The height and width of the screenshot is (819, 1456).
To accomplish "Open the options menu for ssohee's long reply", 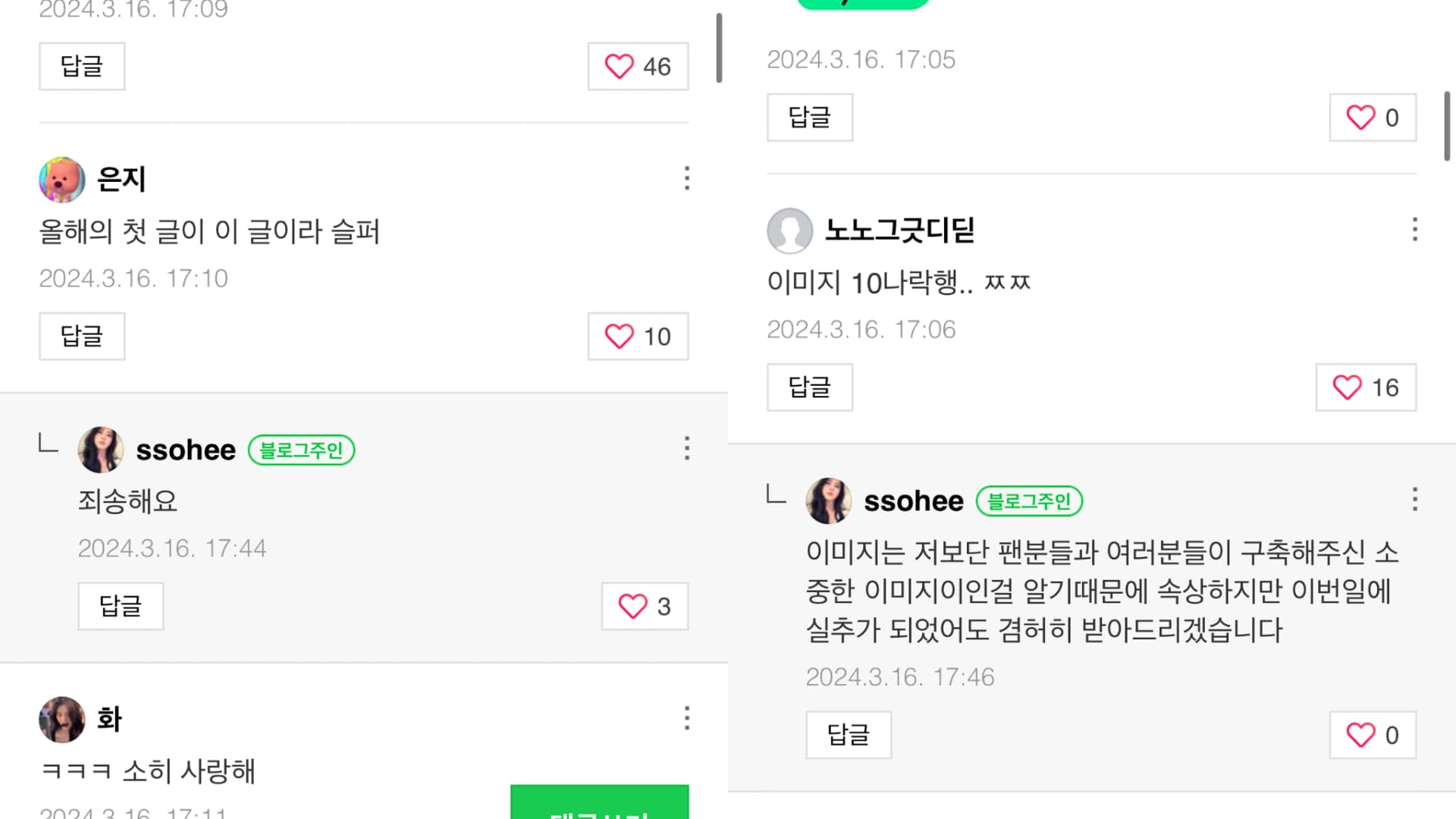I will pos(1414,499).
